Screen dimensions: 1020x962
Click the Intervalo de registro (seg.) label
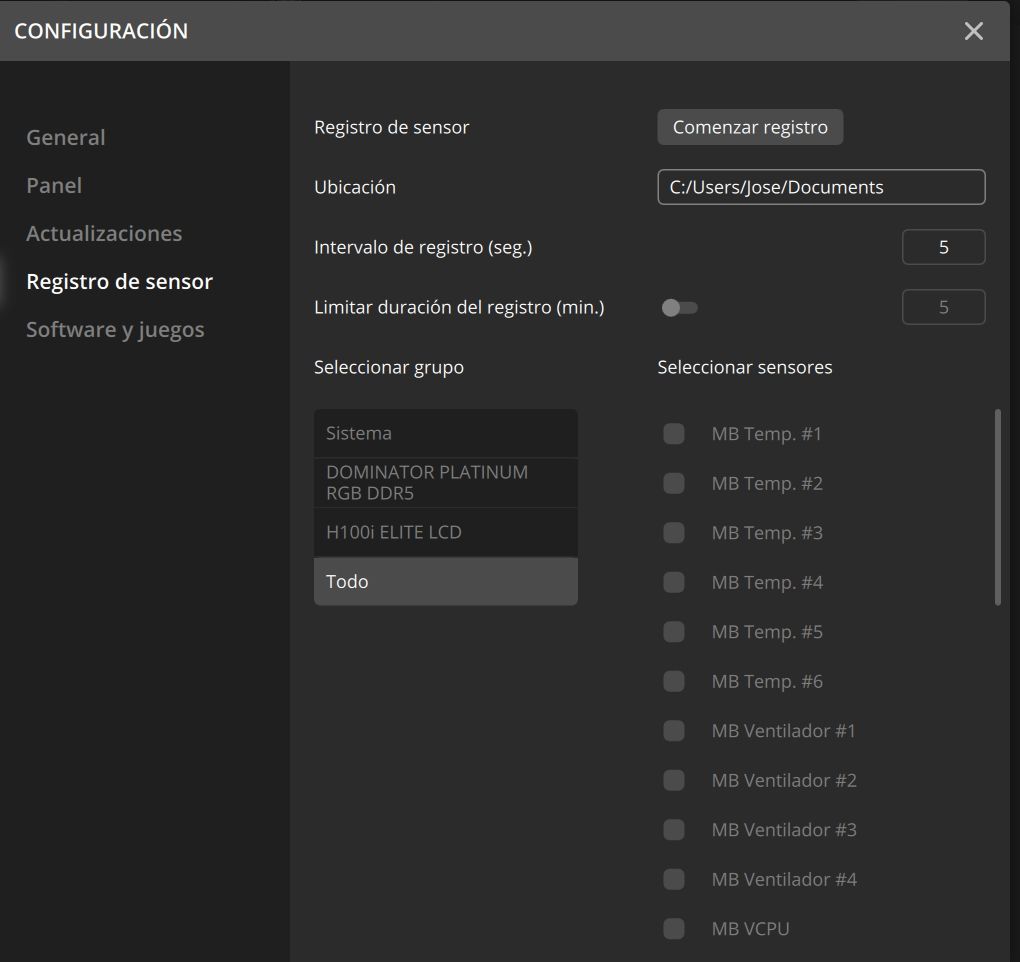423,248
